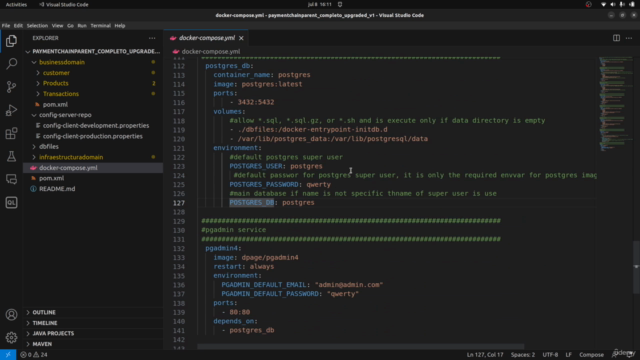Open the File menu
Viewport: 640px width, 360px height.
coord(6,26)
